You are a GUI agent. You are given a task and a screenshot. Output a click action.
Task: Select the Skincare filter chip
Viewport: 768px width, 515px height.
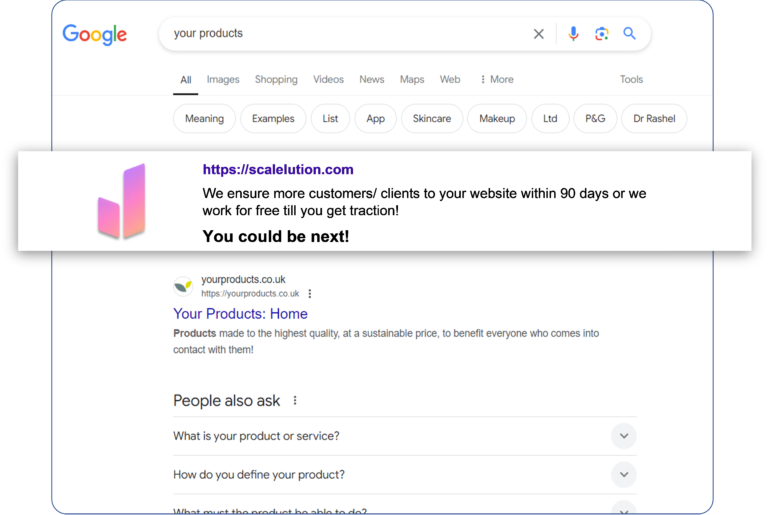(x=432, y=118)
